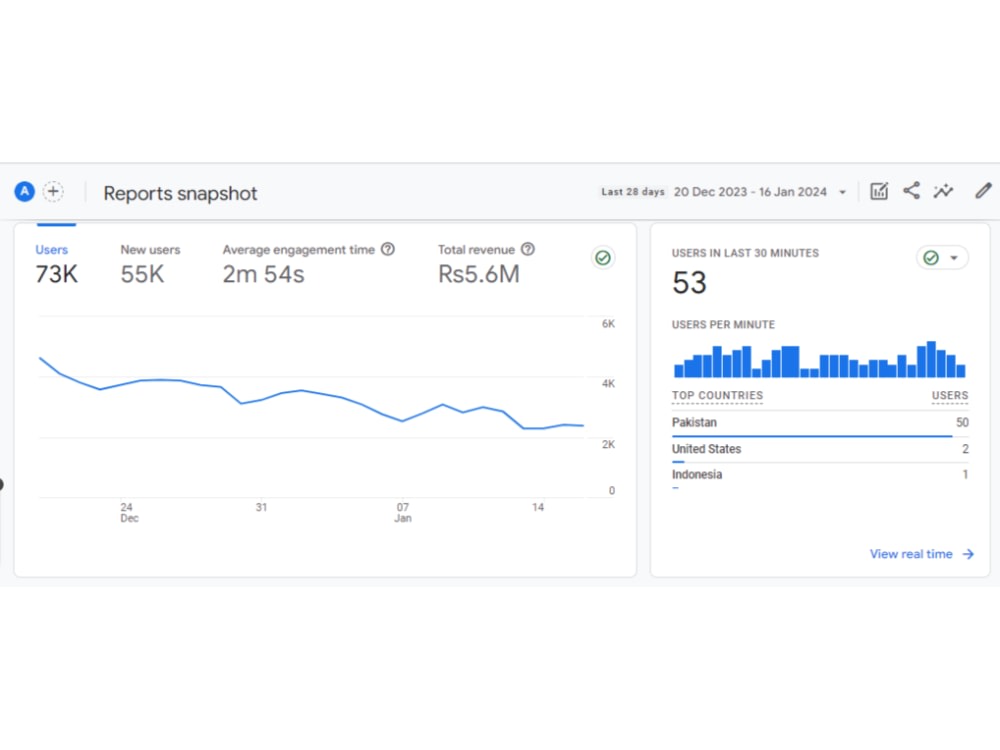1000x750 pixels.
Task: Add a comparison with the plus icon
Action: (54, 191)
